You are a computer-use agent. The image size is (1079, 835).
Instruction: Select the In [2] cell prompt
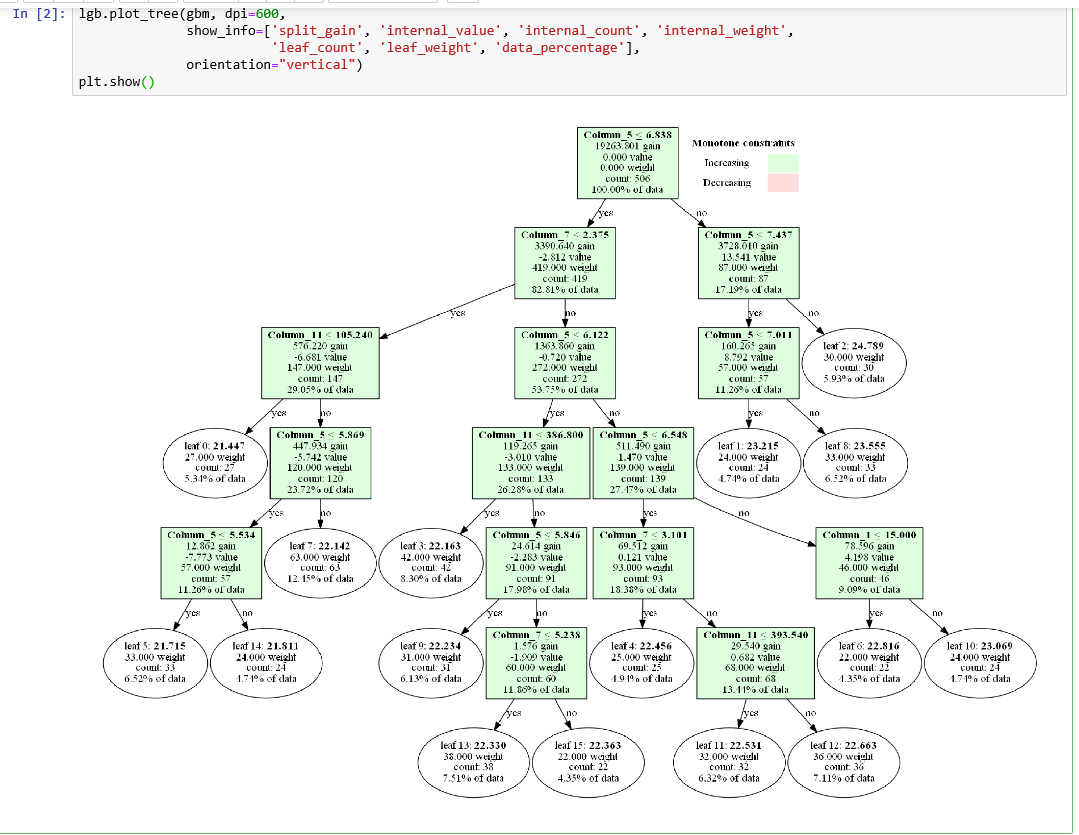click(x=39, y=14)
